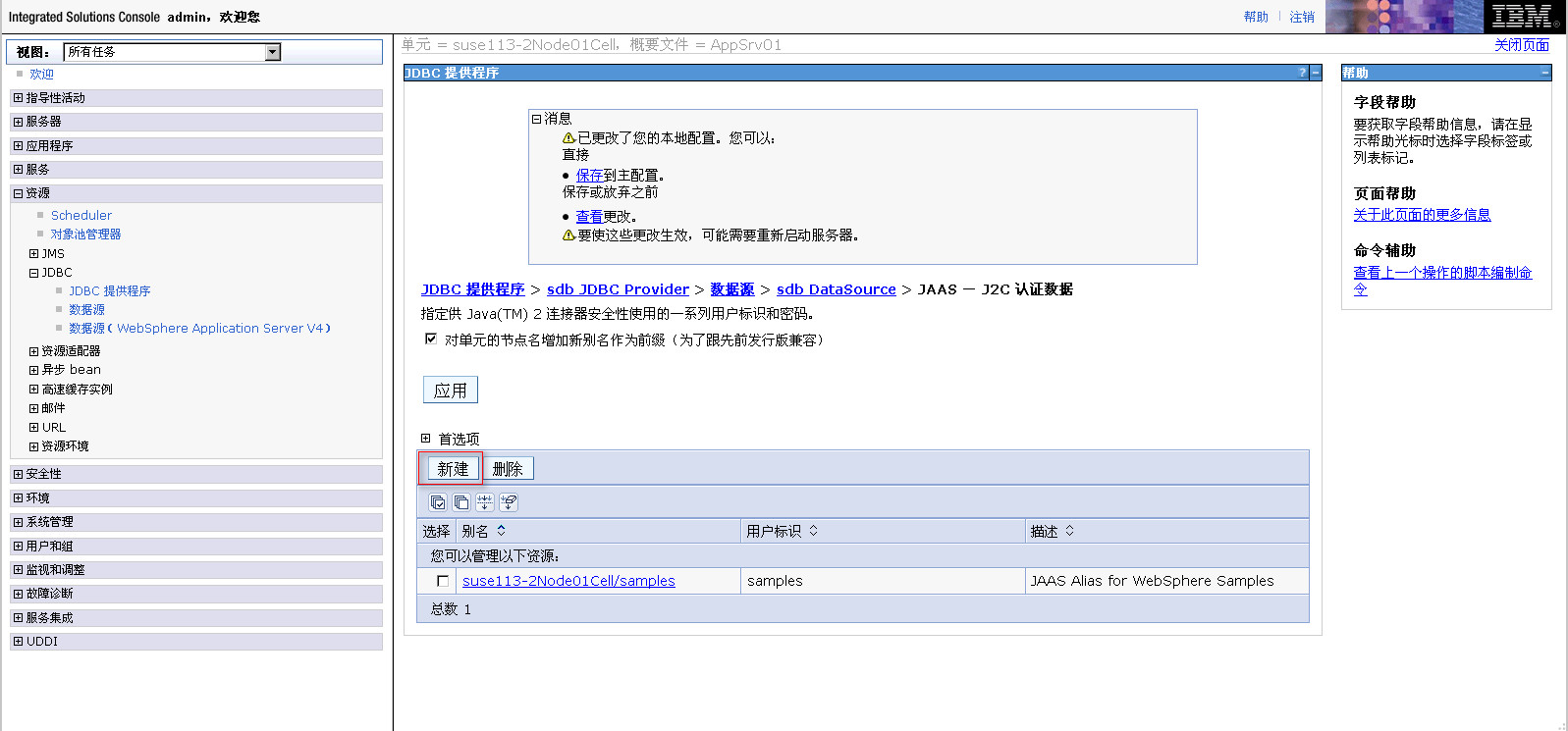Viewport: 1568px width, 731px height.
Task: Click sdb DataSource in the breadcrumb
Action: [x=837, y=289]
